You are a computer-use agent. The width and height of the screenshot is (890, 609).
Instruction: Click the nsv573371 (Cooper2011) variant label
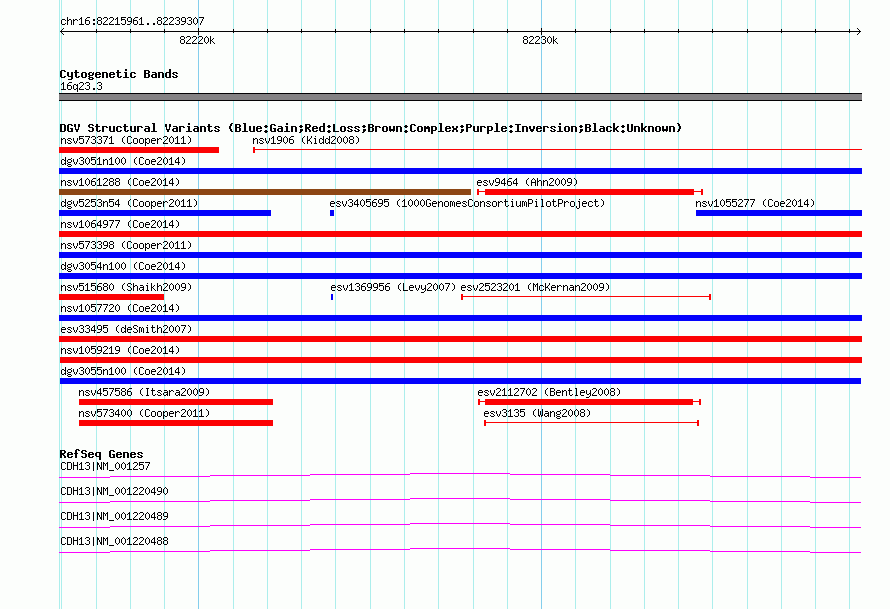pos(126,140)
